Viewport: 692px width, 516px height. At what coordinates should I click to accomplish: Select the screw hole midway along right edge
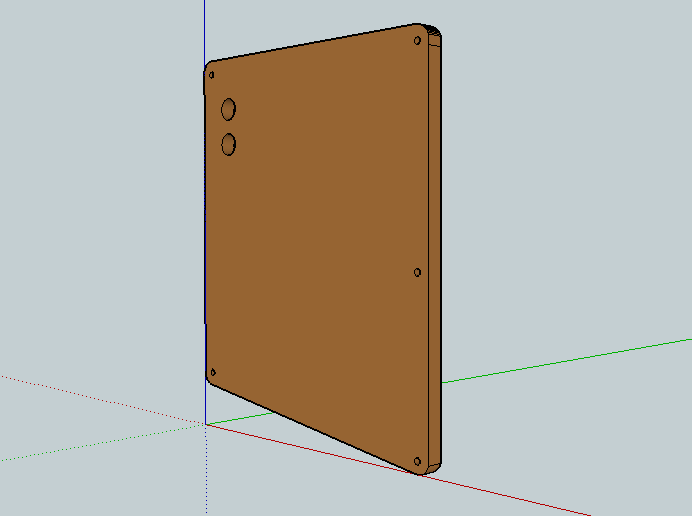coord(417,272)
